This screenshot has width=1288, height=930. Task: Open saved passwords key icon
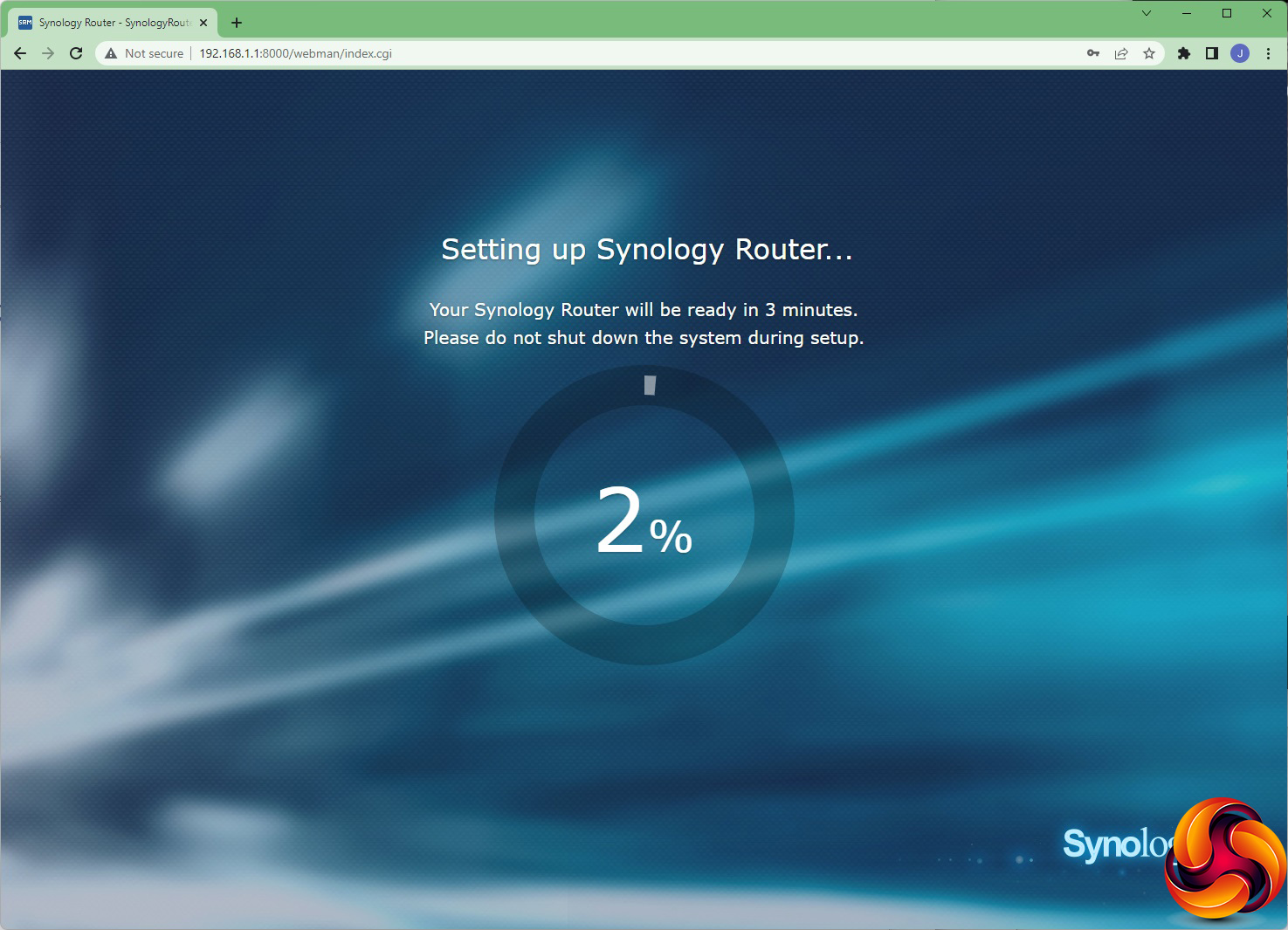click(1093, 53)
